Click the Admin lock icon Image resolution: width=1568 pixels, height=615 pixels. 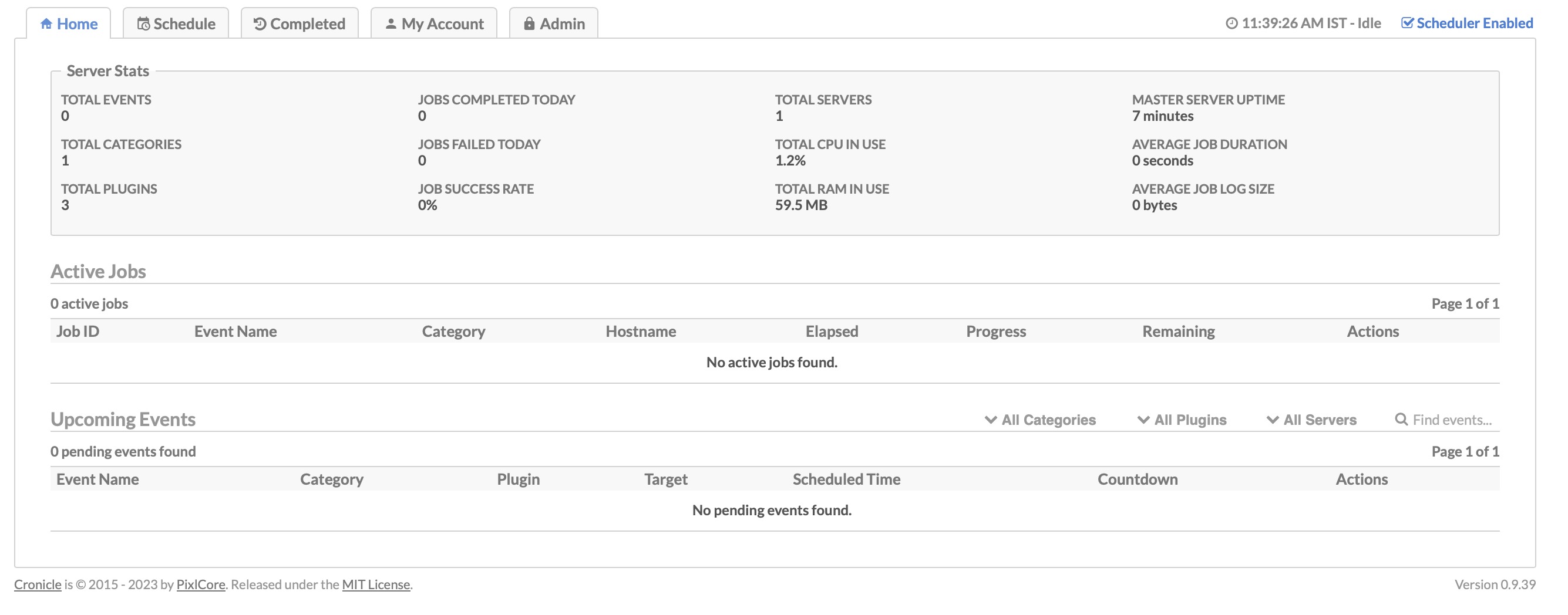(x=529, y=23)
